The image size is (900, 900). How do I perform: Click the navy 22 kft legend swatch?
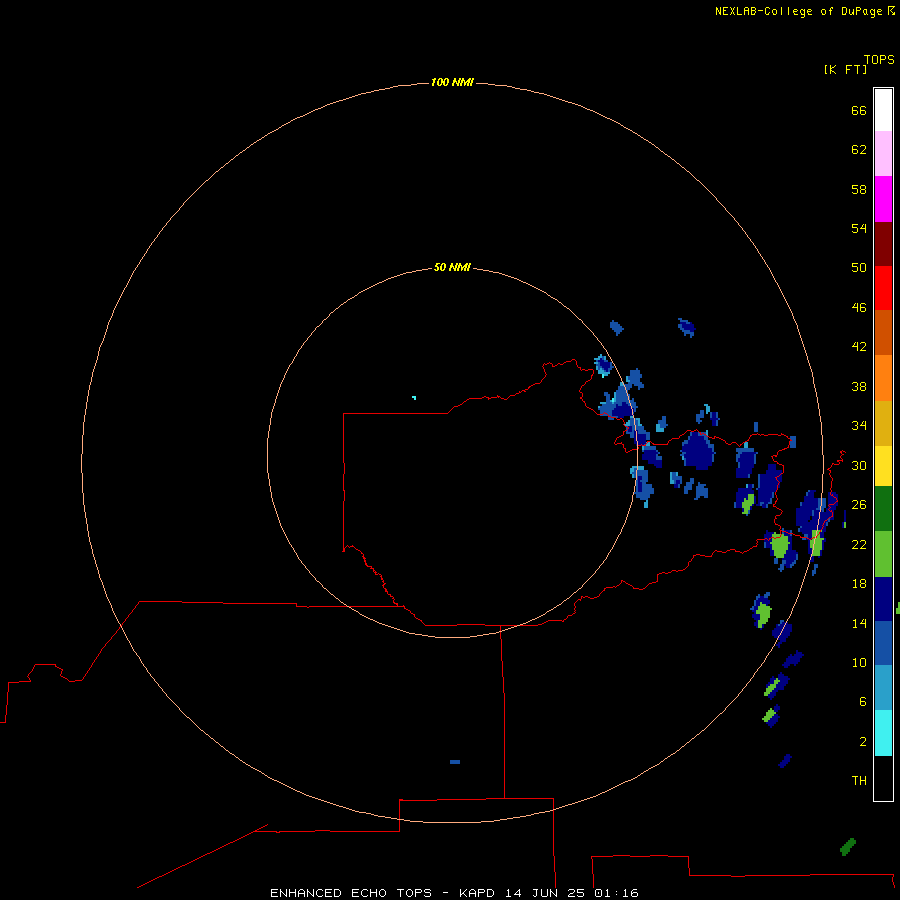(x=883, y=599)
